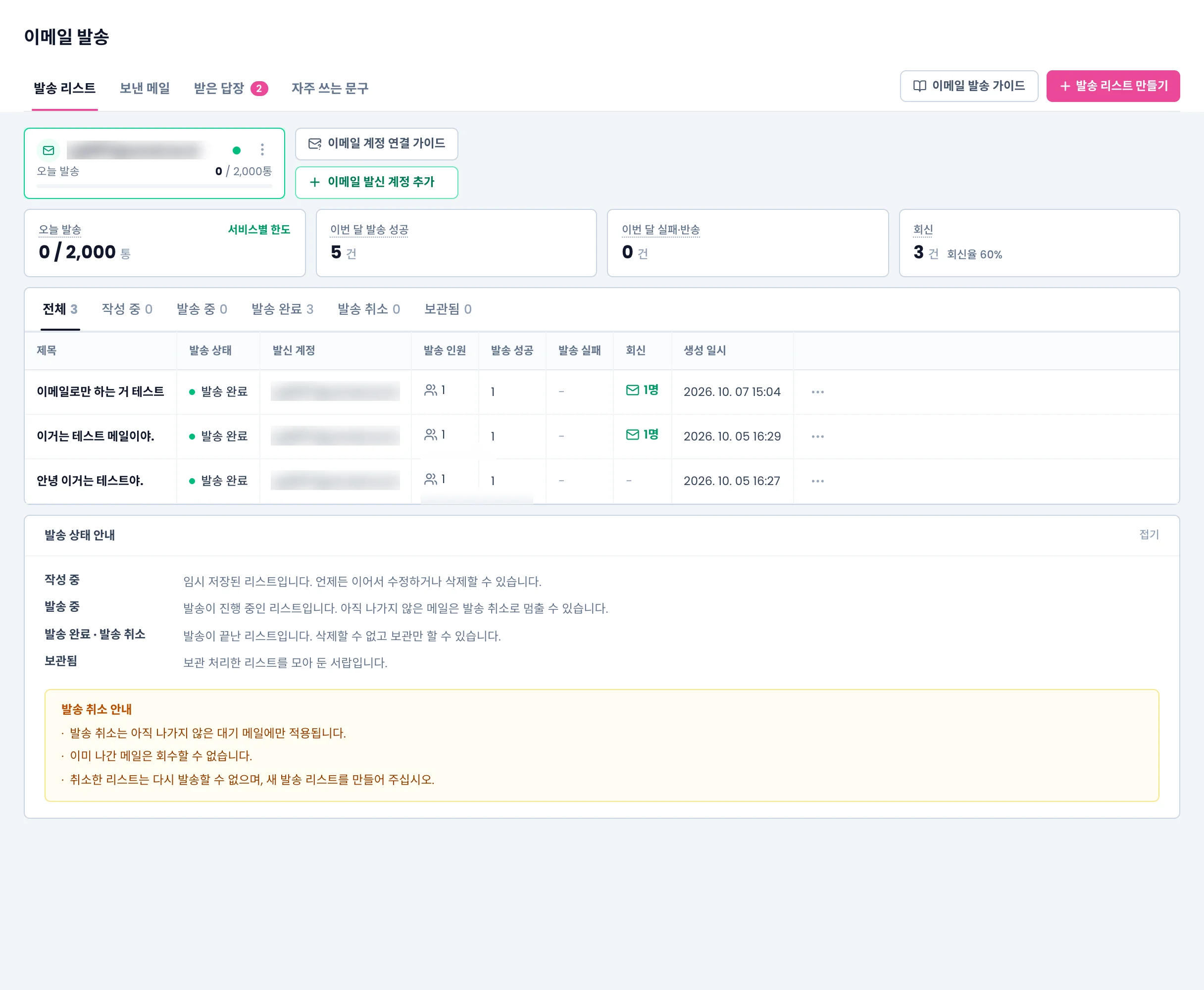Filter list by 발송 완료 3
The image size is (1204, 990).
pyautogui.click(x=282, y=309)
